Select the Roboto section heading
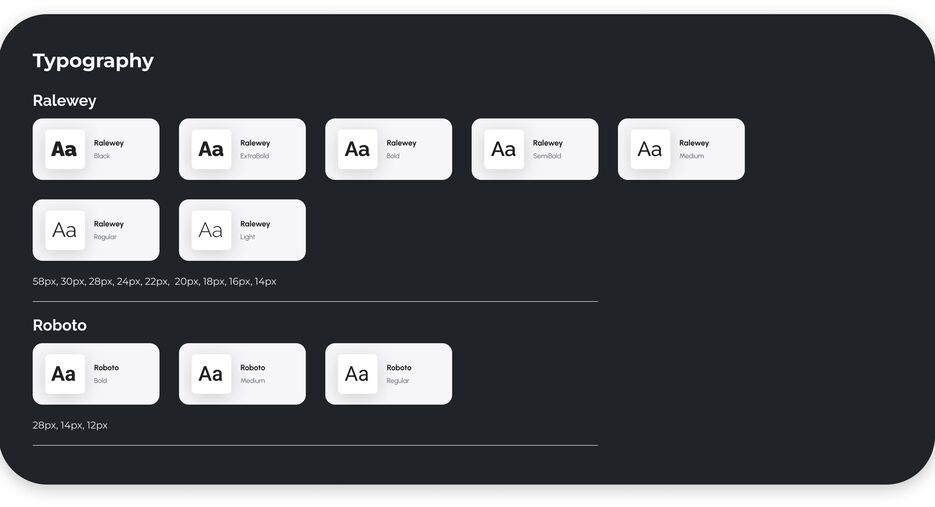 coord(60,325)
